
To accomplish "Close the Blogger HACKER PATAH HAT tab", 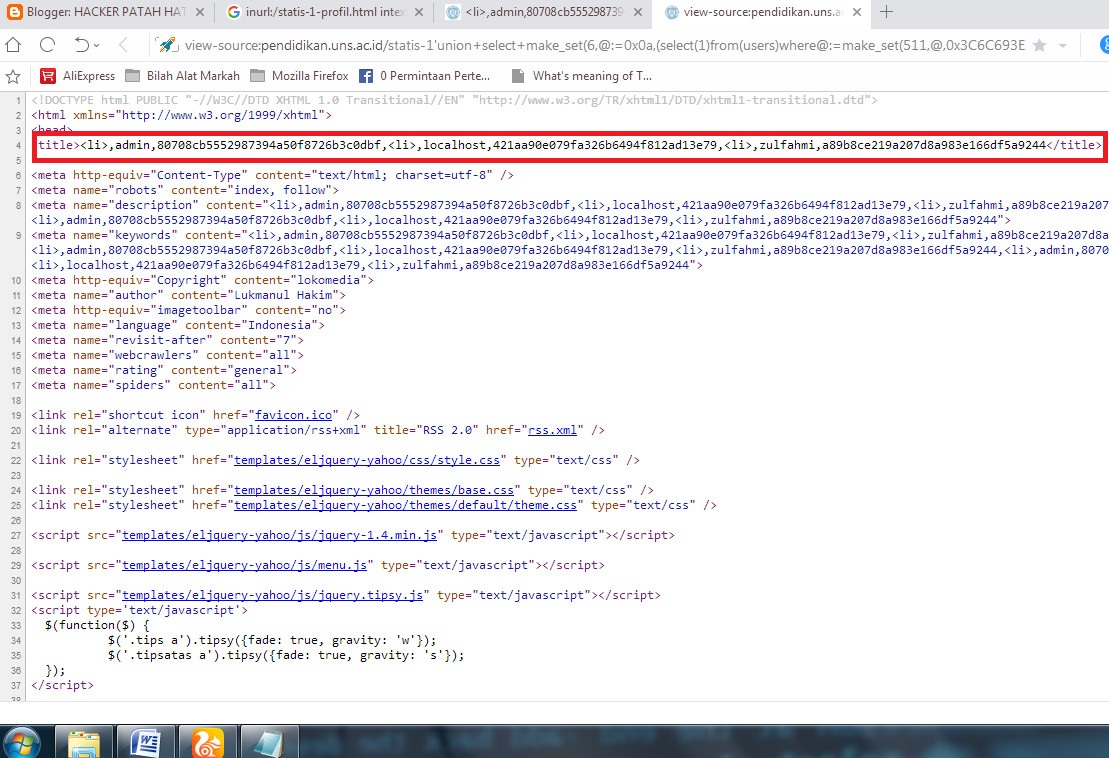I will [200, 12].
